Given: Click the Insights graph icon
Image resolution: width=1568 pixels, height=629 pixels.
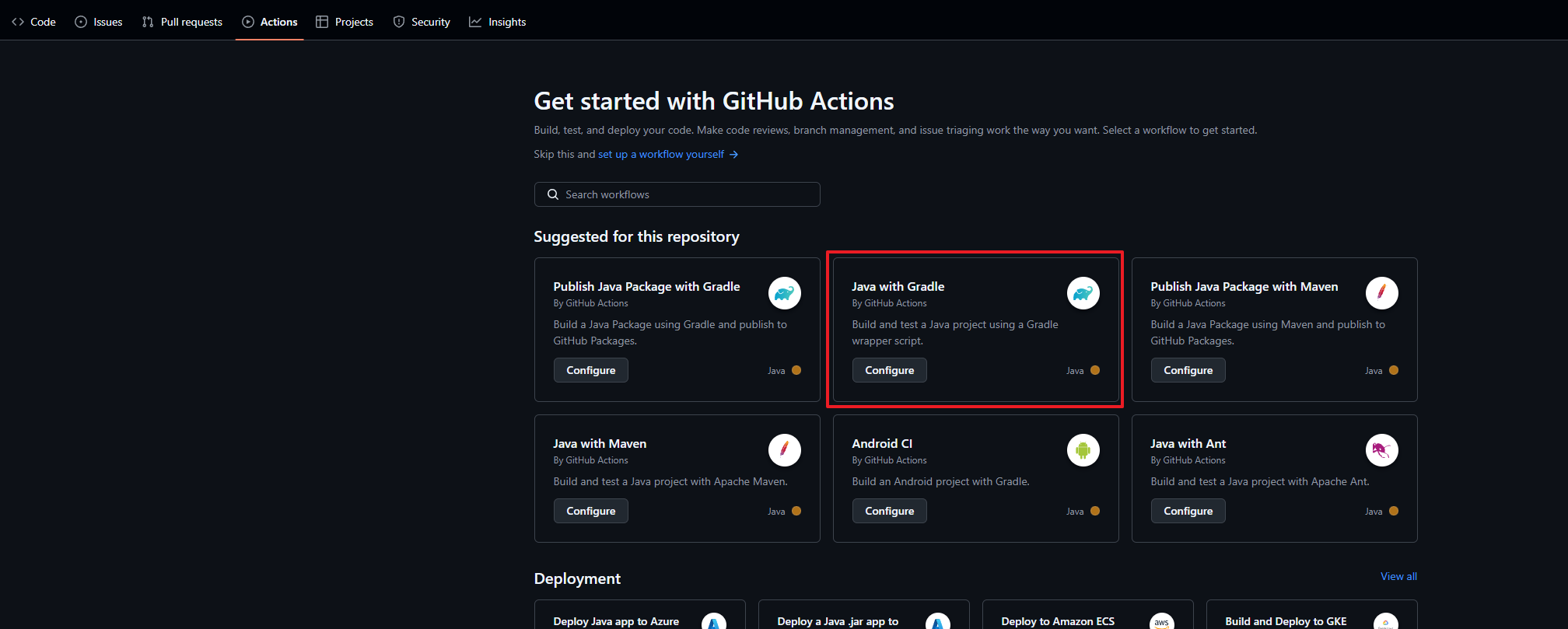Looking at the screenshot, I should [475, 22].
